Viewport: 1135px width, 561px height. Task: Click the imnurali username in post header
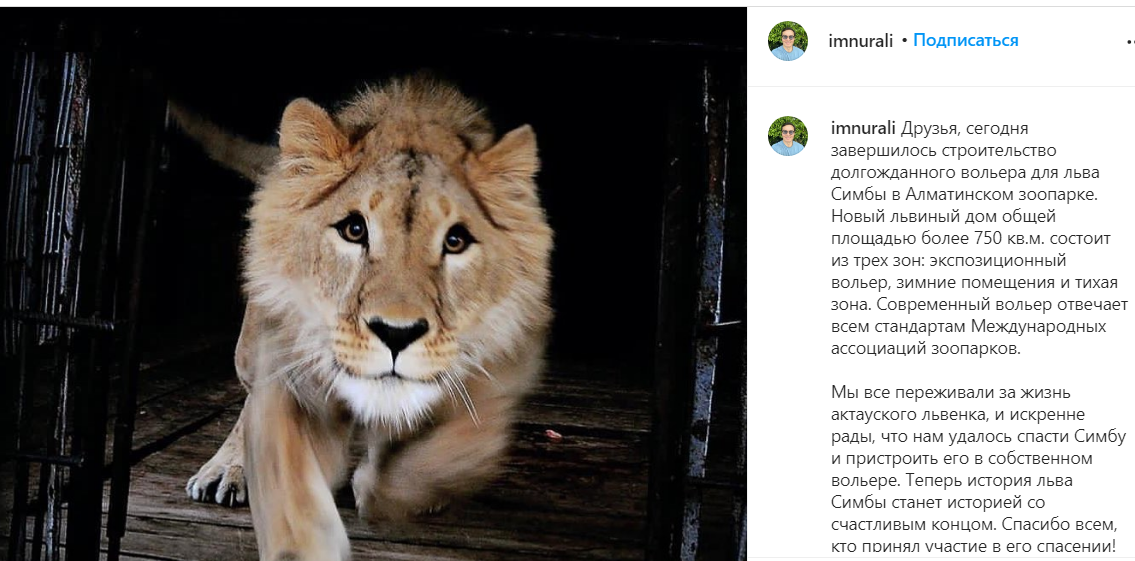(x=860, y=41)
